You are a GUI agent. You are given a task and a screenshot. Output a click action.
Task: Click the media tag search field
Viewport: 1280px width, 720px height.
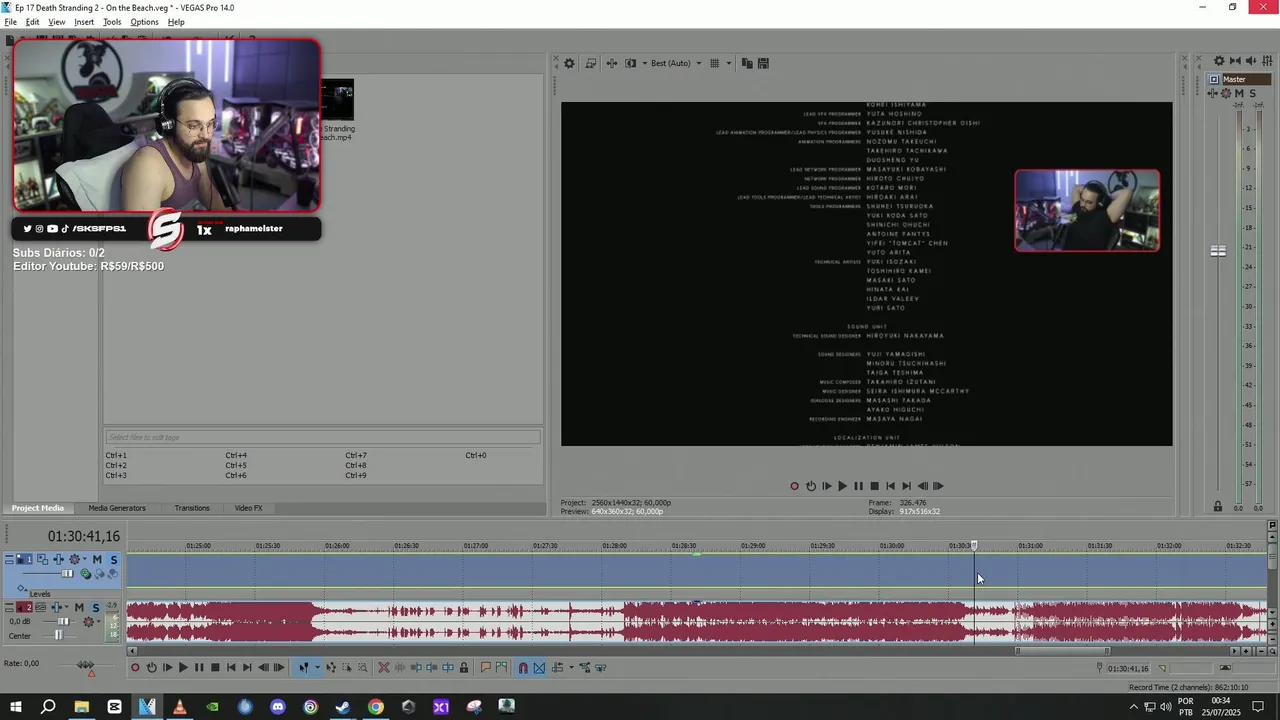point(322,437)
